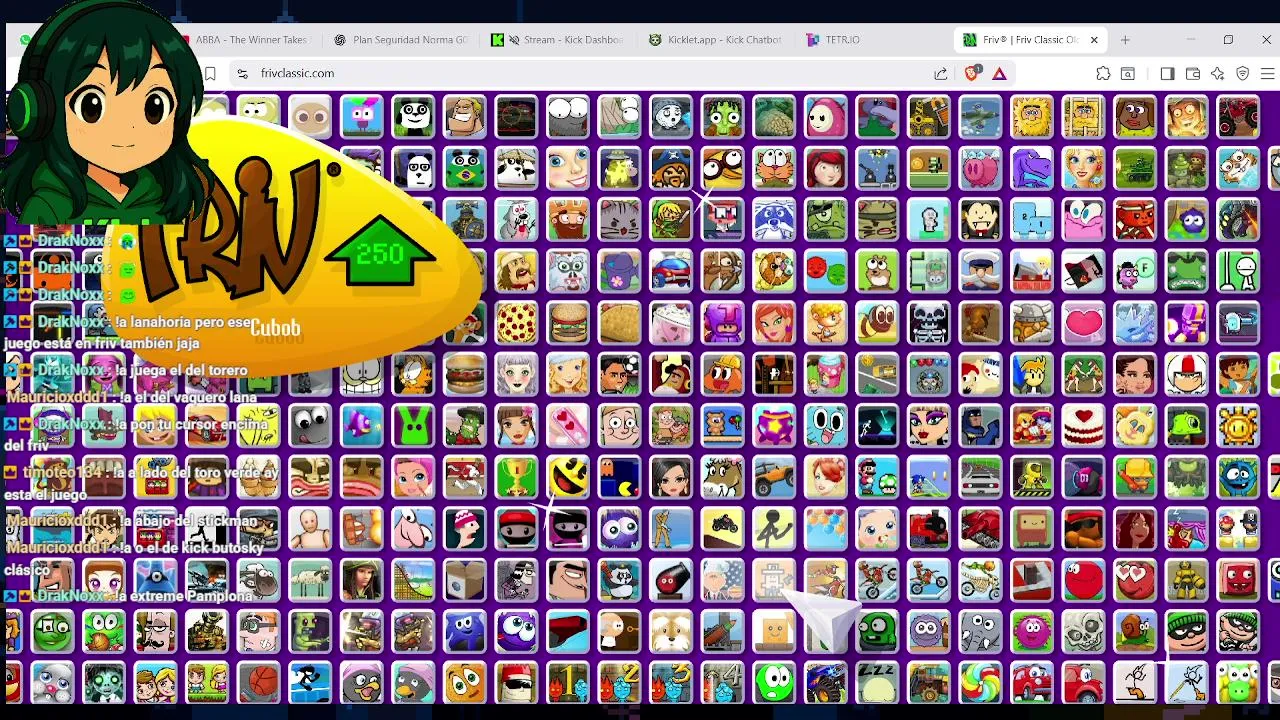Open the sleeping Zzz game thumbnail
The width and height of the screenshot is (1280, 720).
(877, 683)
